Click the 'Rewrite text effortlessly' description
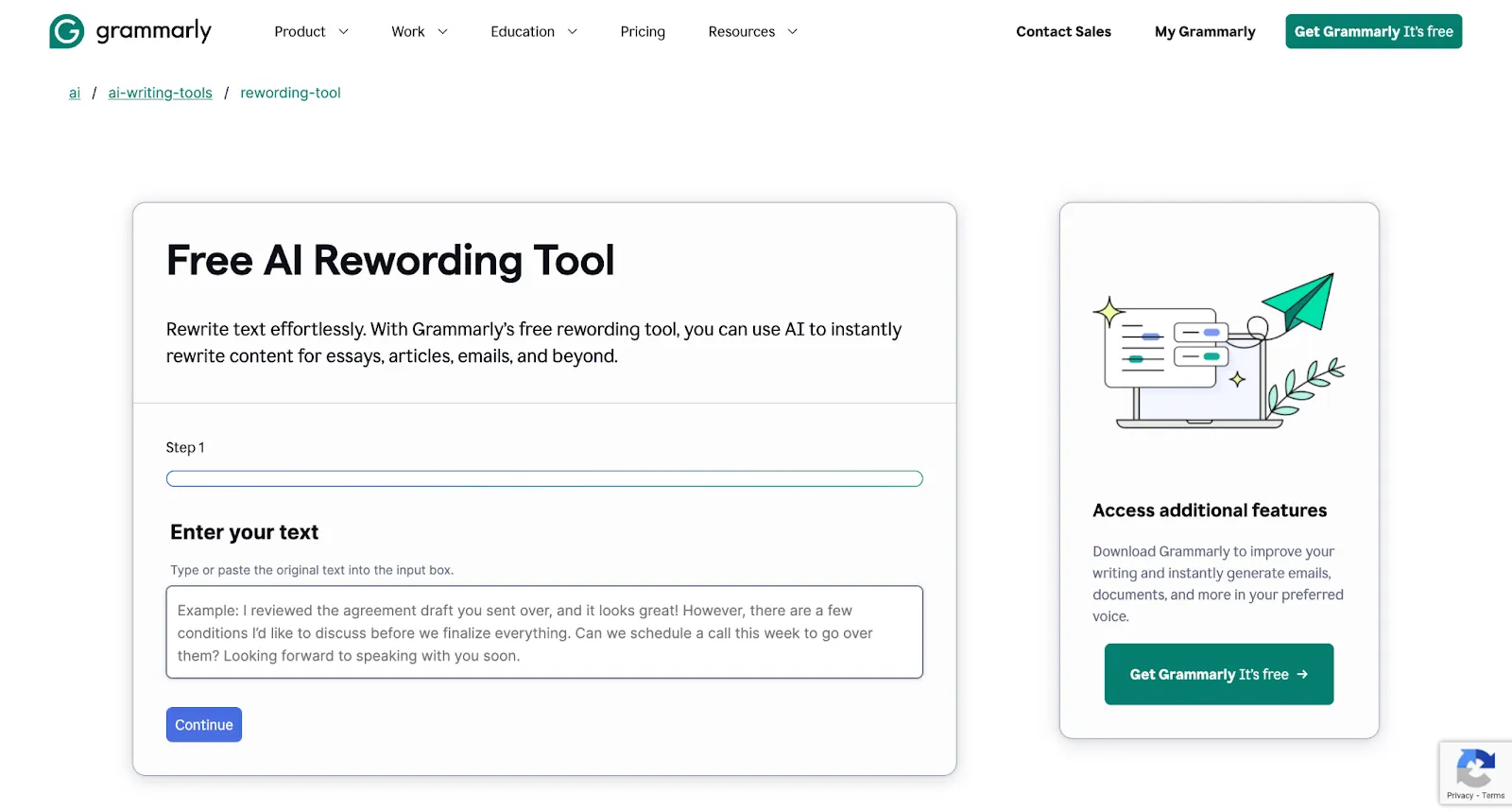This screenshot has height=812, width=1512. click(534, 342)
